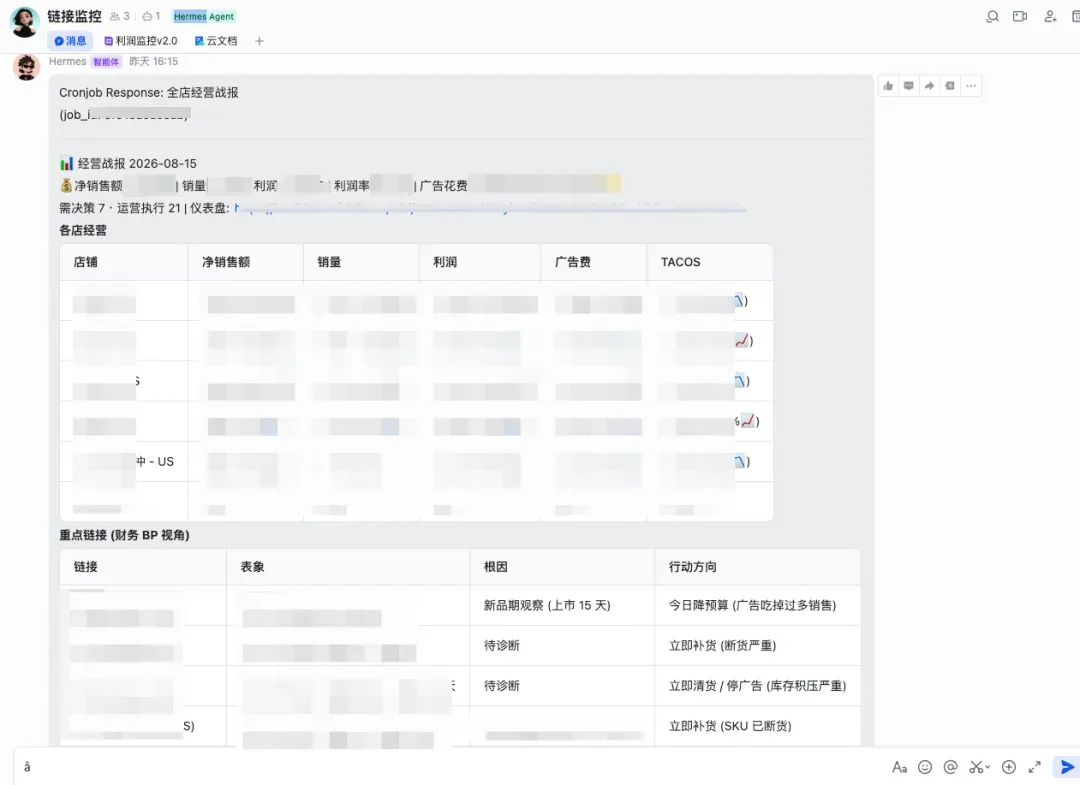Image resolution: width=1080 pixels, height=785 pixels.
Task: Open the 云文档 tab
Action: pyautogui.click(x=216, y=41)
